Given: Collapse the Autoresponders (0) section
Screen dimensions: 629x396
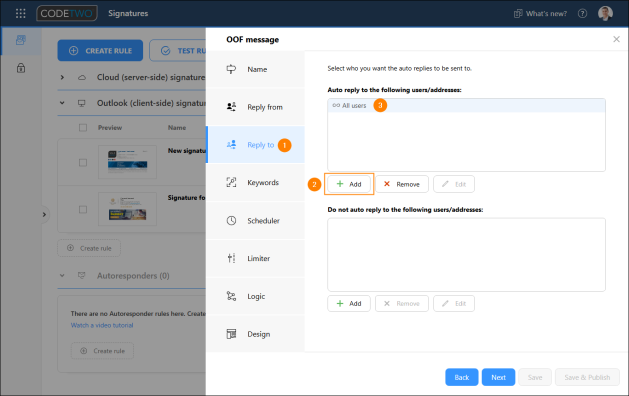Looking at the screenshot, I should pyautogui.click(x=62, y=276).
